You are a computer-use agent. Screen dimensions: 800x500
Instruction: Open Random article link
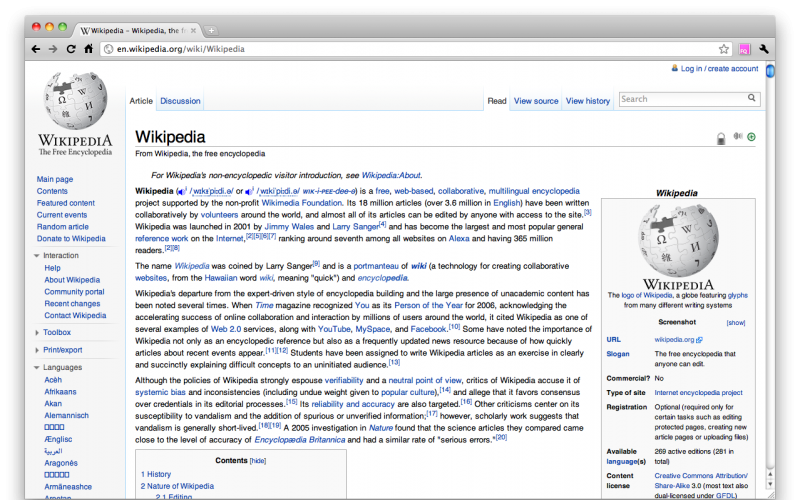63,227
